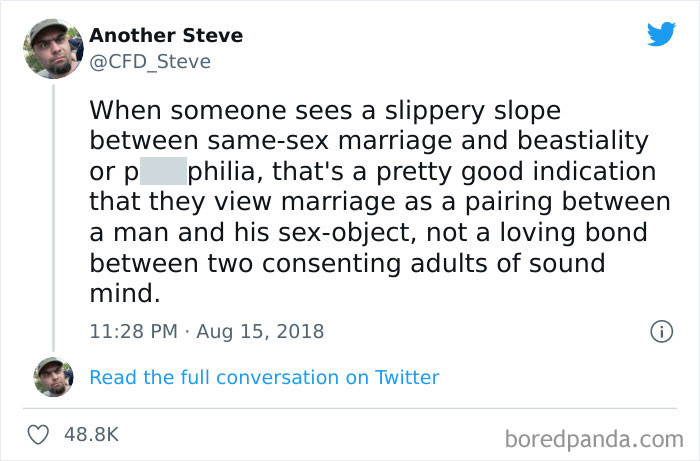Open the tweet info icon
Image resolution: width=700 pixels, height=461 pixels.
pos(659,330)
